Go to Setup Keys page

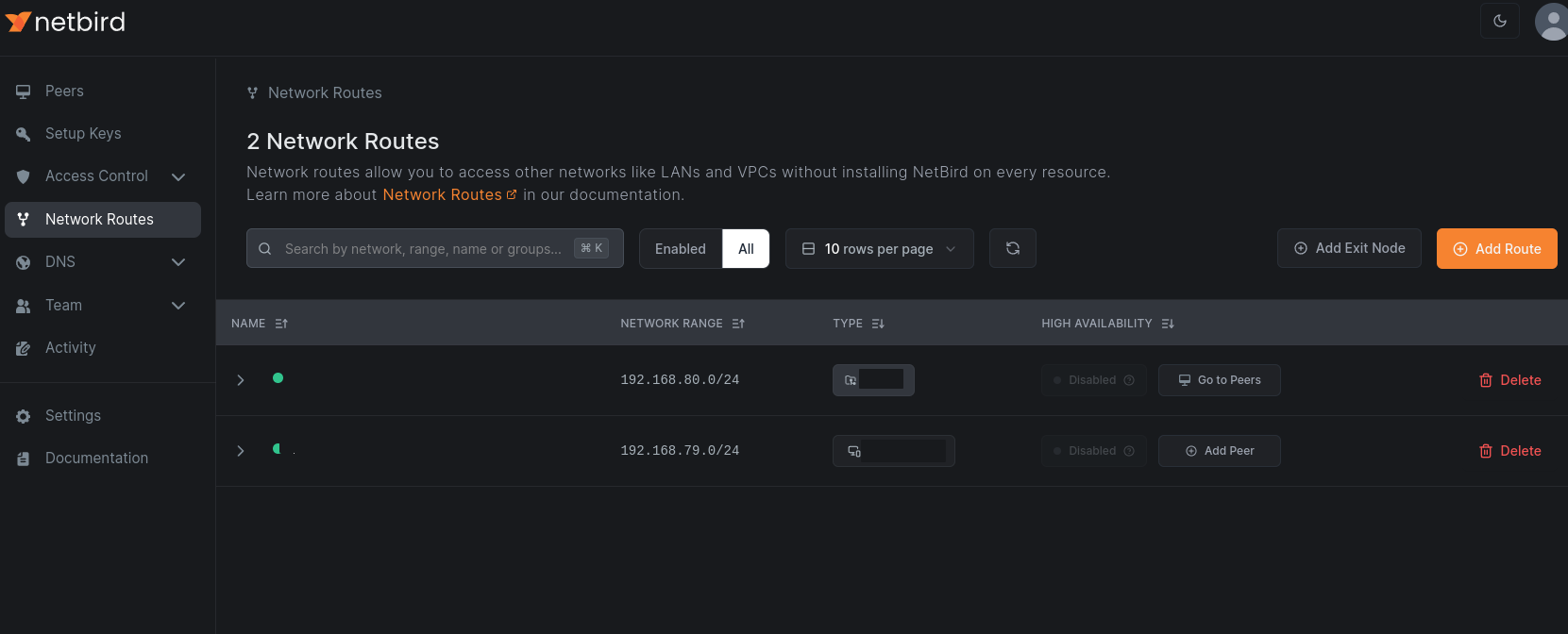83,134
